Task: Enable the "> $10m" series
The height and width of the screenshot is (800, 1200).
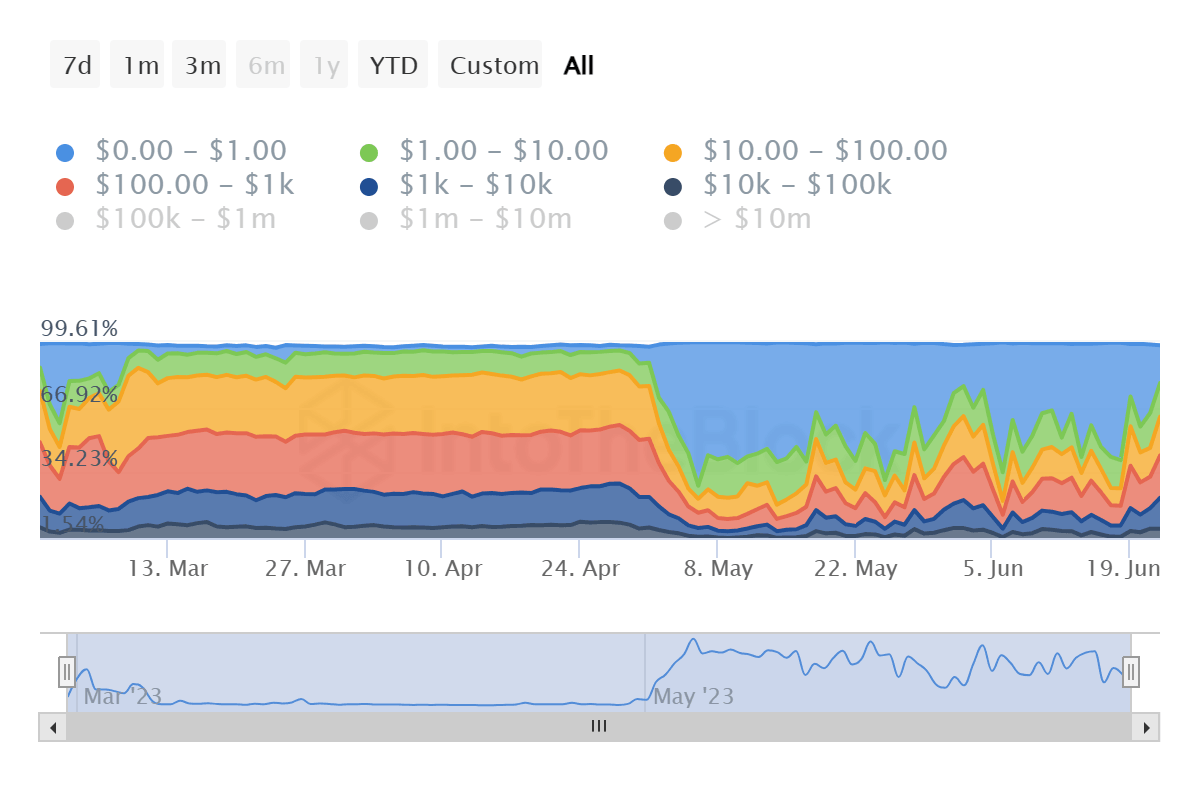Action: pyautogui.click(x=673, y=219)
